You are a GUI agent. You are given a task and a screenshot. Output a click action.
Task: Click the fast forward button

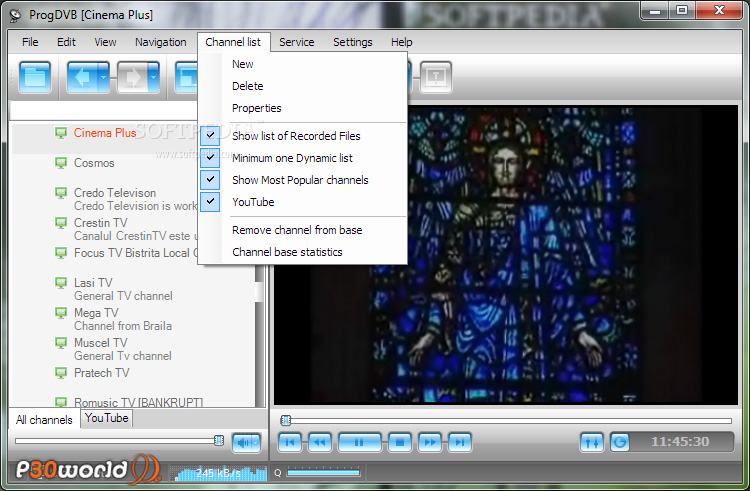(x=430, y=442)
